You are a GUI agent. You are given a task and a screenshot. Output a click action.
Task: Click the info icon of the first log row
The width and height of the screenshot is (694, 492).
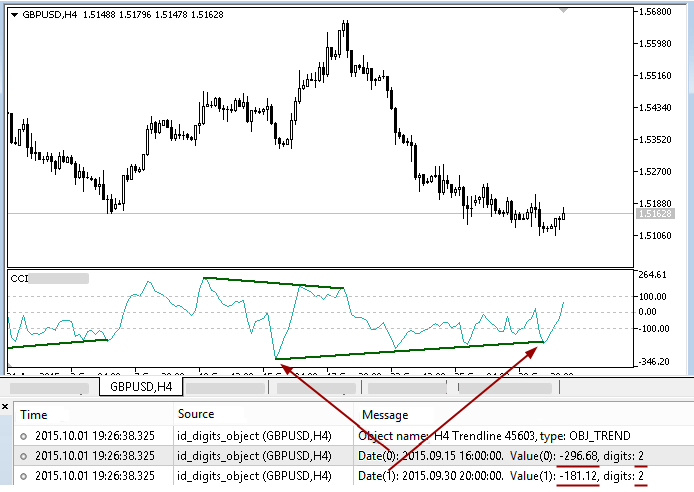(23, 436)
